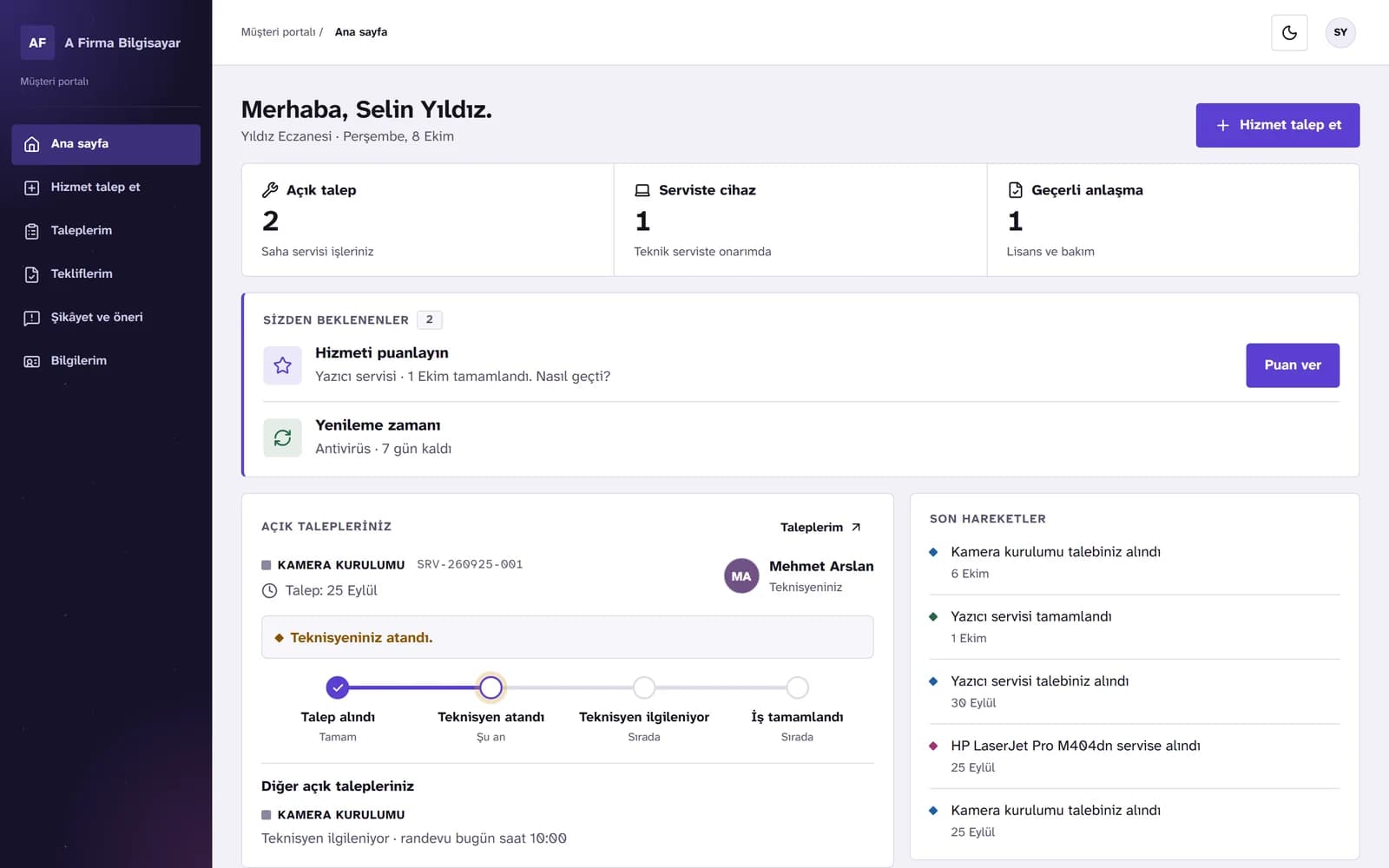1389x868 pixels.
Task: Click the Teknisyeniniz atandı status banner
Action: (x=568, y=637)
